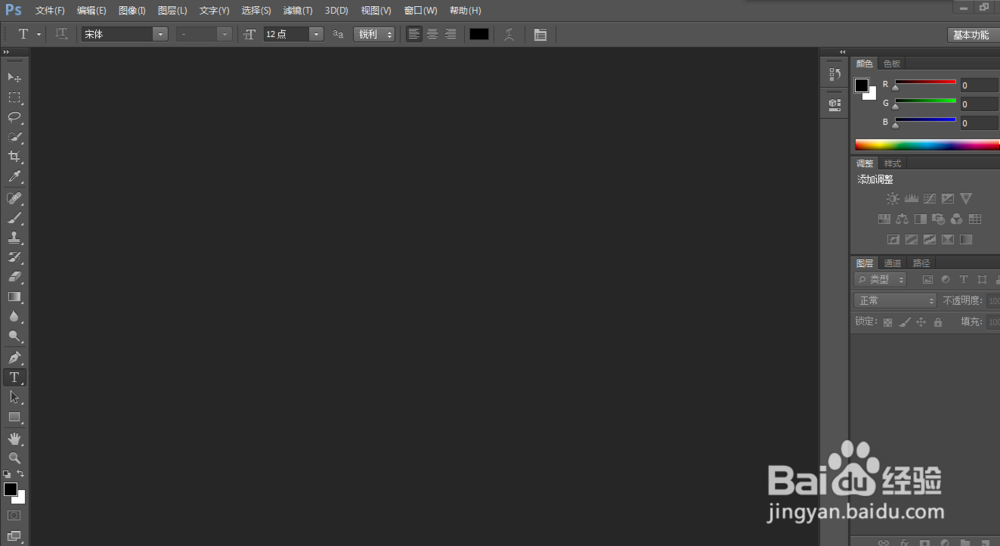Add a Levels adjustment
Viewport: 1000px width, 546px height.
pyautogui.click(x=911, y=199)
